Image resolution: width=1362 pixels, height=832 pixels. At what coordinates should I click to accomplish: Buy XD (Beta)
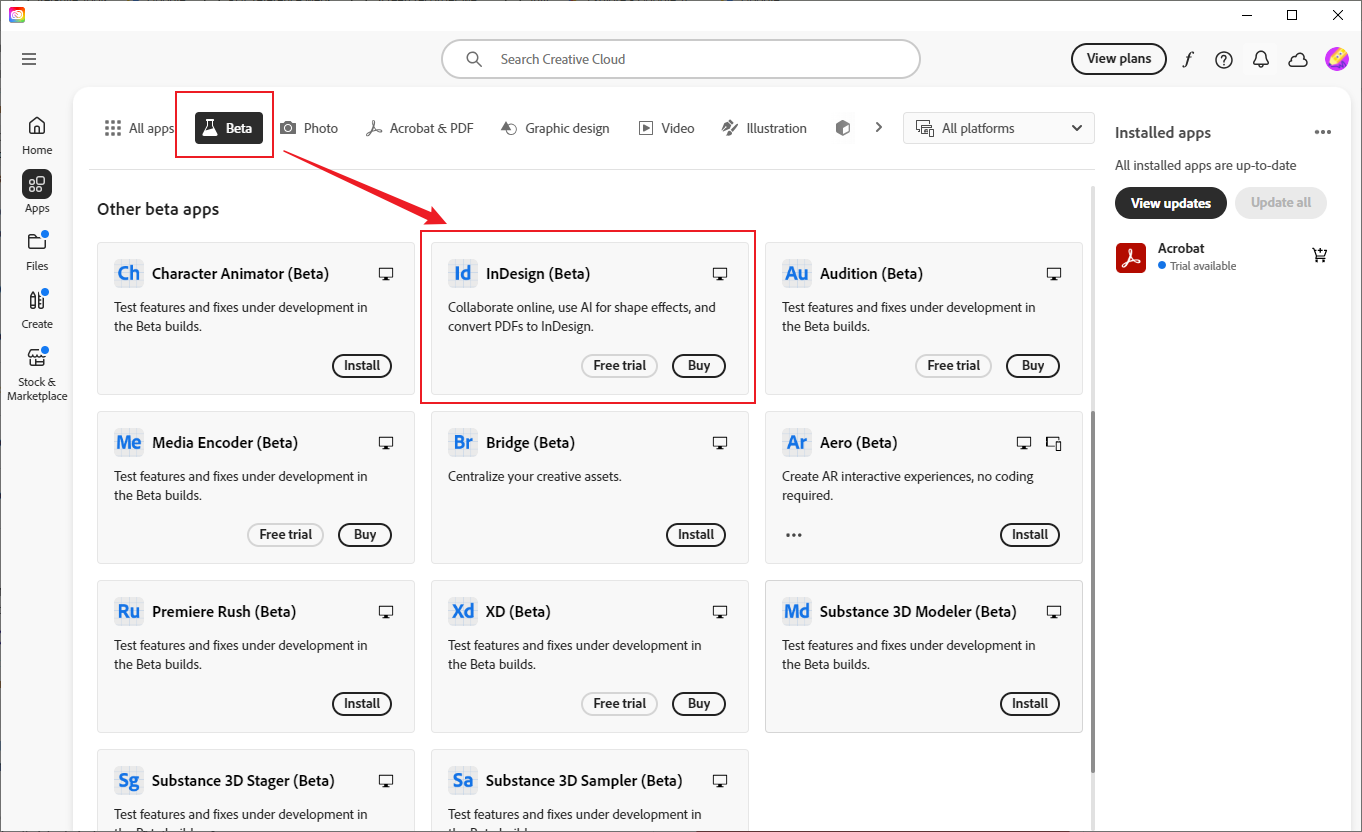point(699,704)
